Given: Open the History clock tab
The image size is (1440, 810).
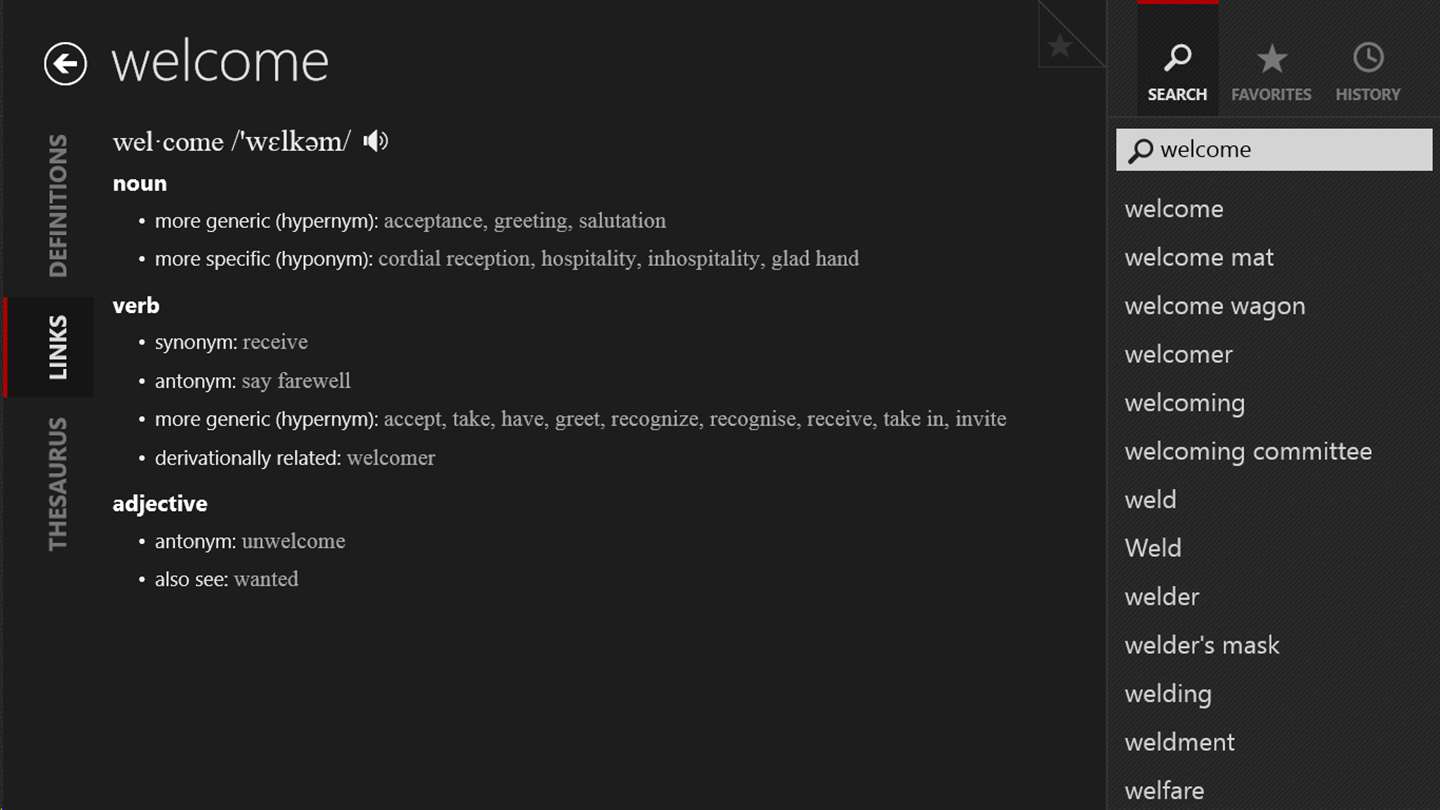Looking at the screenshot, I should 1367,70.
